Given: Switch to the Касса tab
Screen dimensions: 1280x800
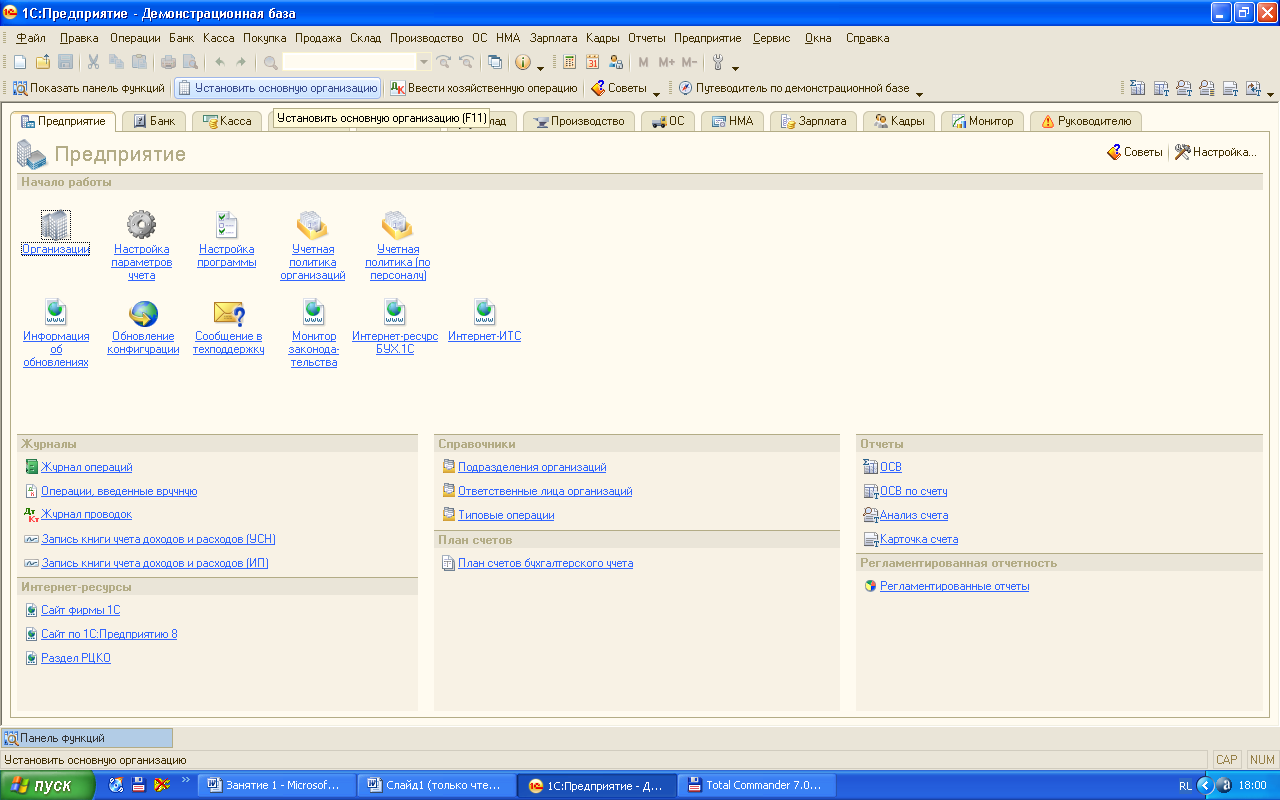Looking at the screenshot, I should tap(227, 121).
